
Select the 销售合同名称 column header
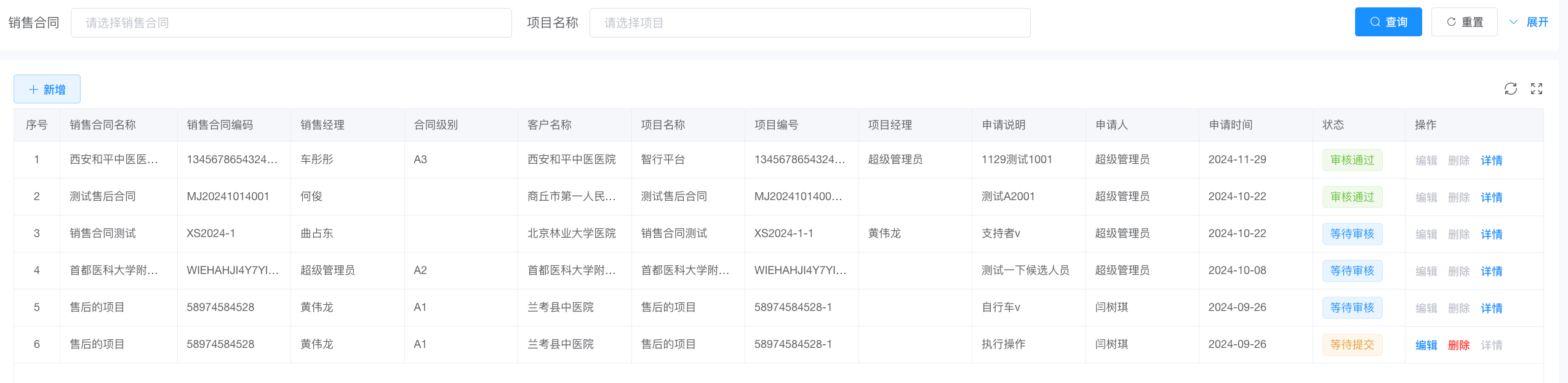pyautogui.click(x=103, y=125)
